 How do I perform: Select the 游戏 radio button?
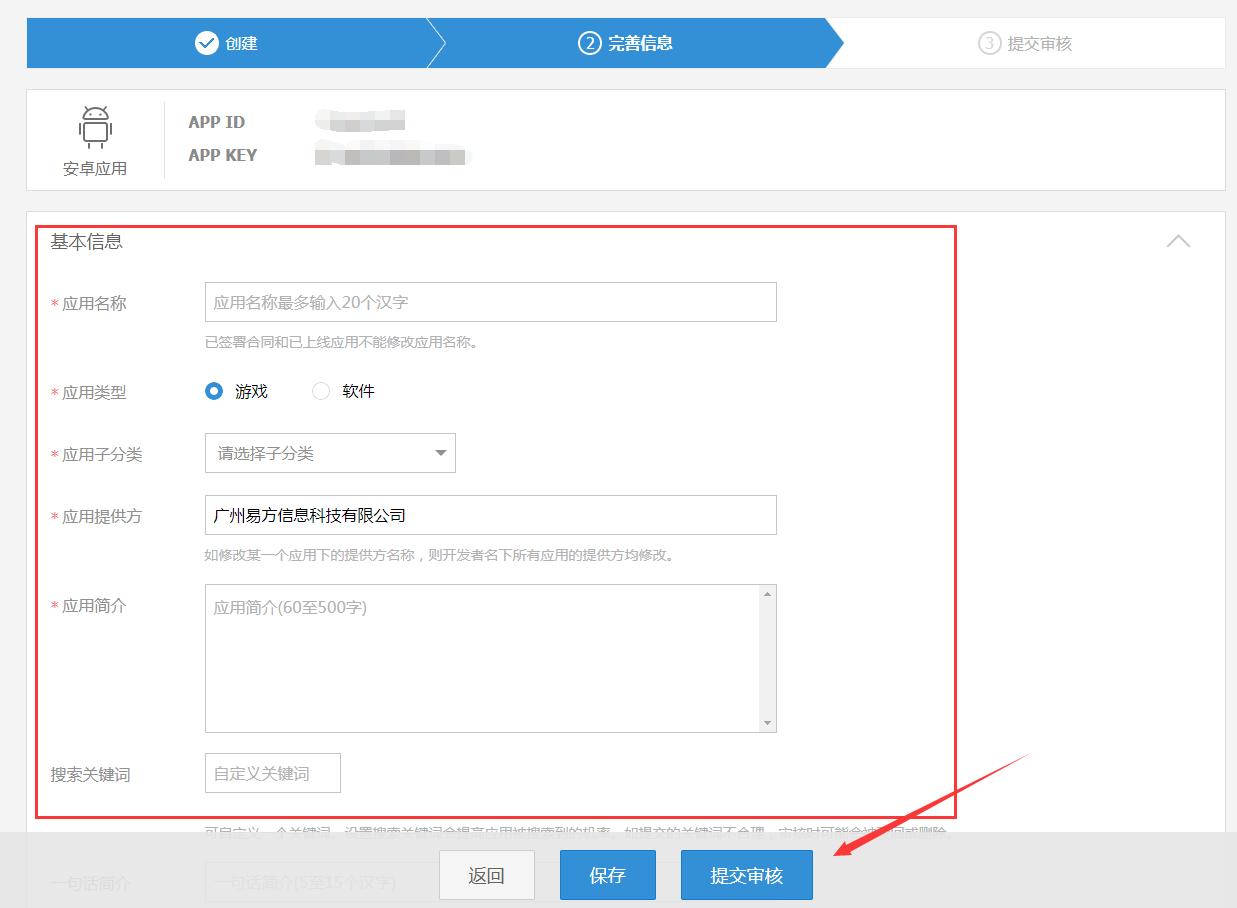click(x=214, y=391)
